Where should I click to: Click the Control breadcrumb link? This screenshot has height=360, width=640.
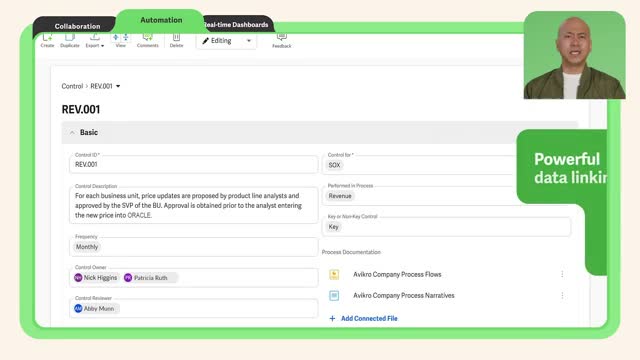(x=72, y=86)
